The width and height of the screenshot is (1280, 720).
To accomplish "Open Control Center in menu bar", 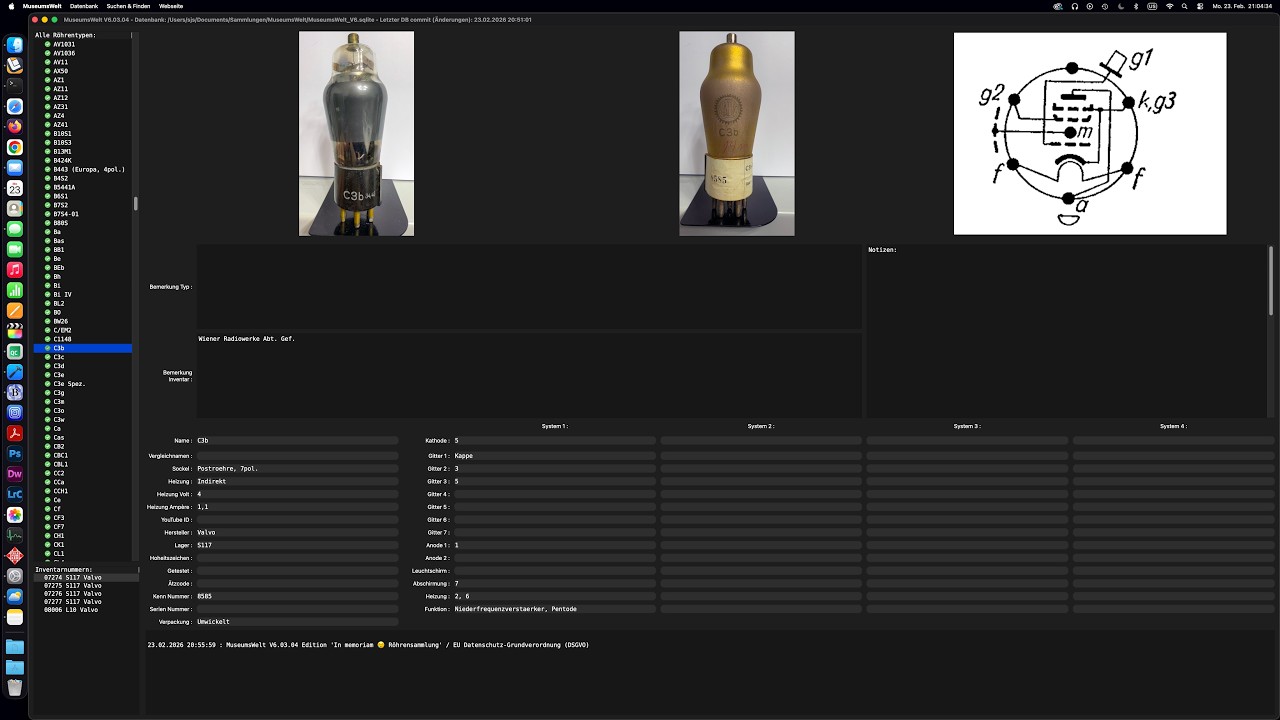I will pos(1200,6).
